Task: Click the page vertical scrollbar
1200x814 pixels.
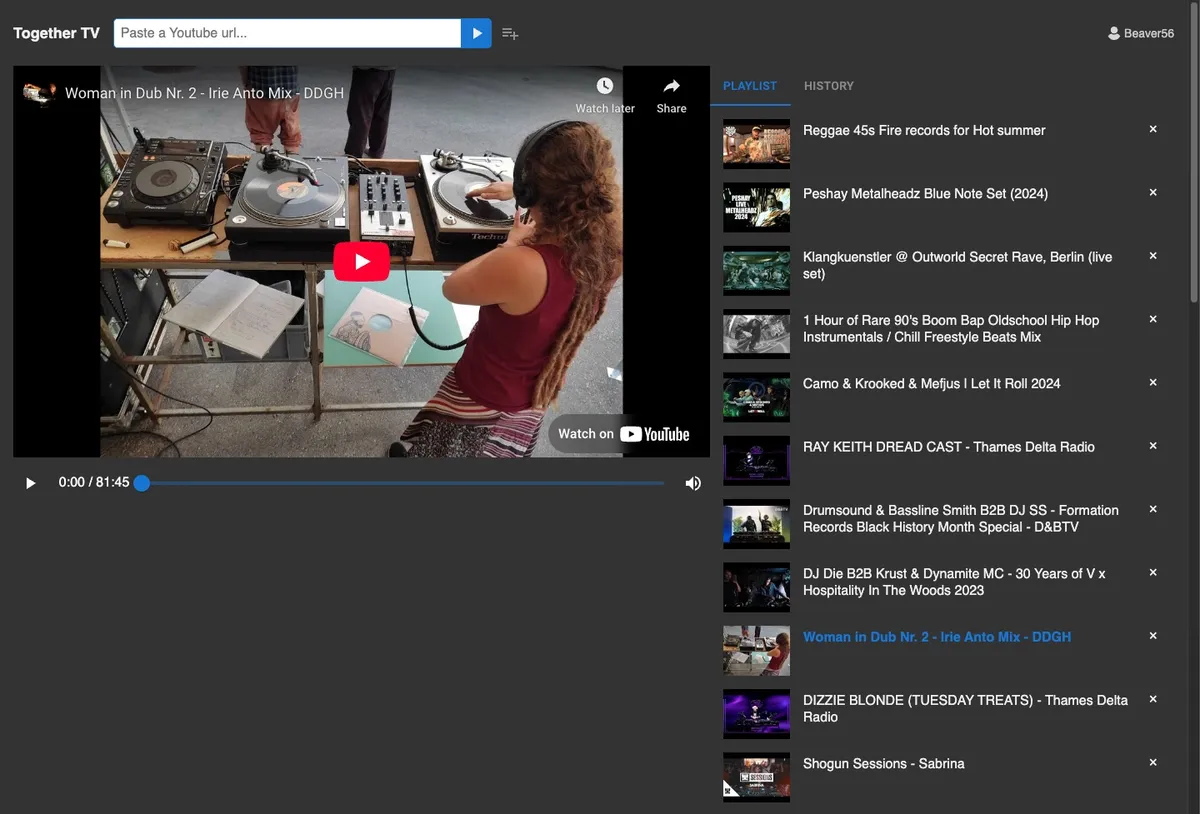Action: pos(1194,150)
